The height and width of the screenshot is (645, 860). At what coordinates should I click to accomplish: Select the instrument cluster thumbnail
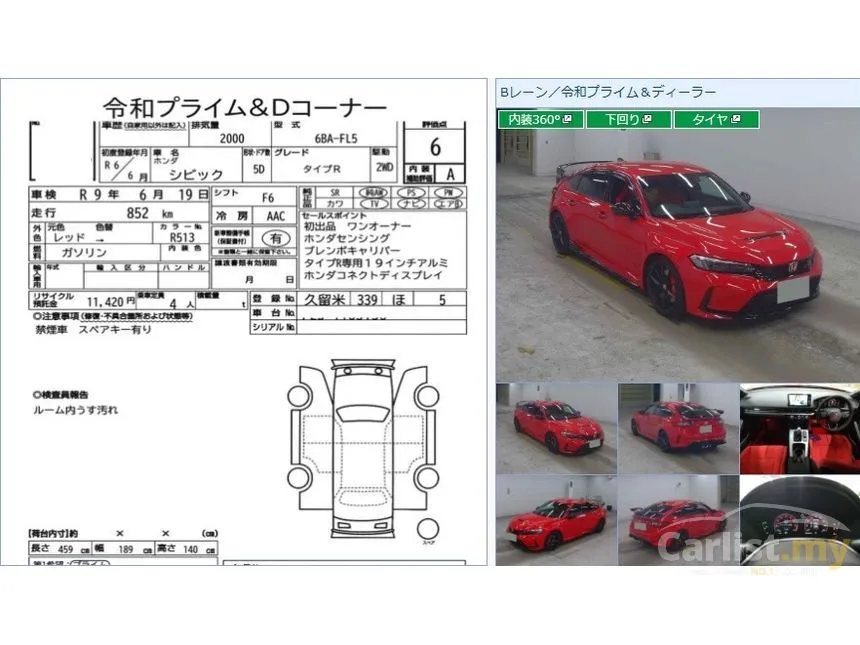[800, 520]
